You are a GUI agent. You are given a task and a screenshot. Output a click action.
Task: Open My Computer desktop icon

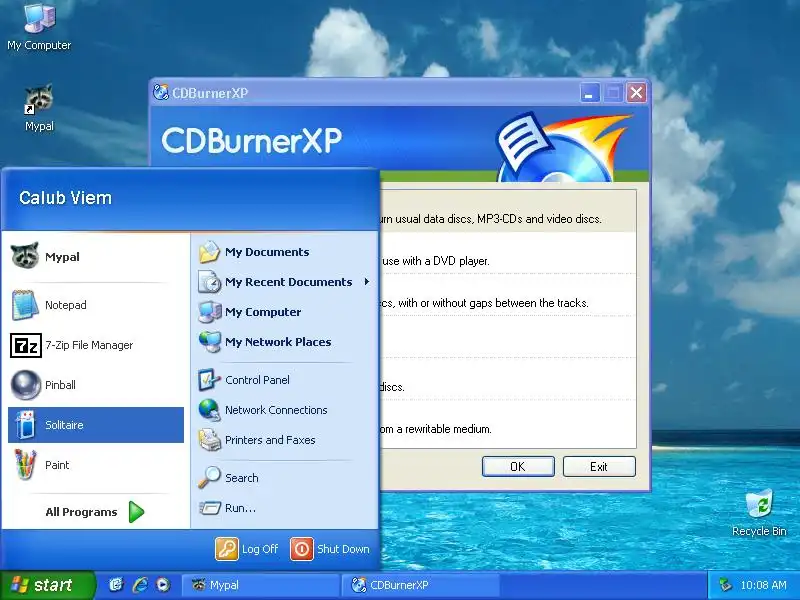click(x=39, y=27)
